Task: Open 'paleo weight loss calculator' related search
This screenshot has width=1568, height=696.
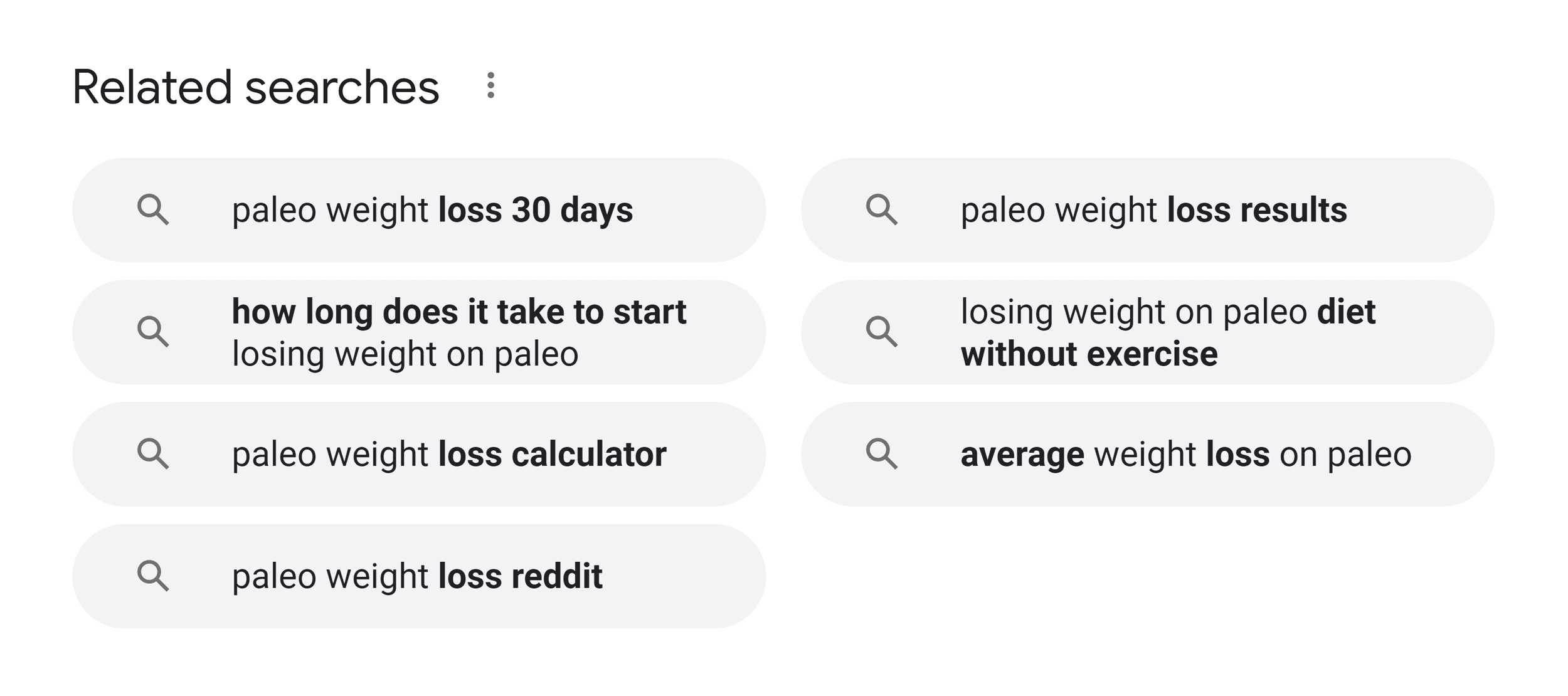Action: click(419, 454)
